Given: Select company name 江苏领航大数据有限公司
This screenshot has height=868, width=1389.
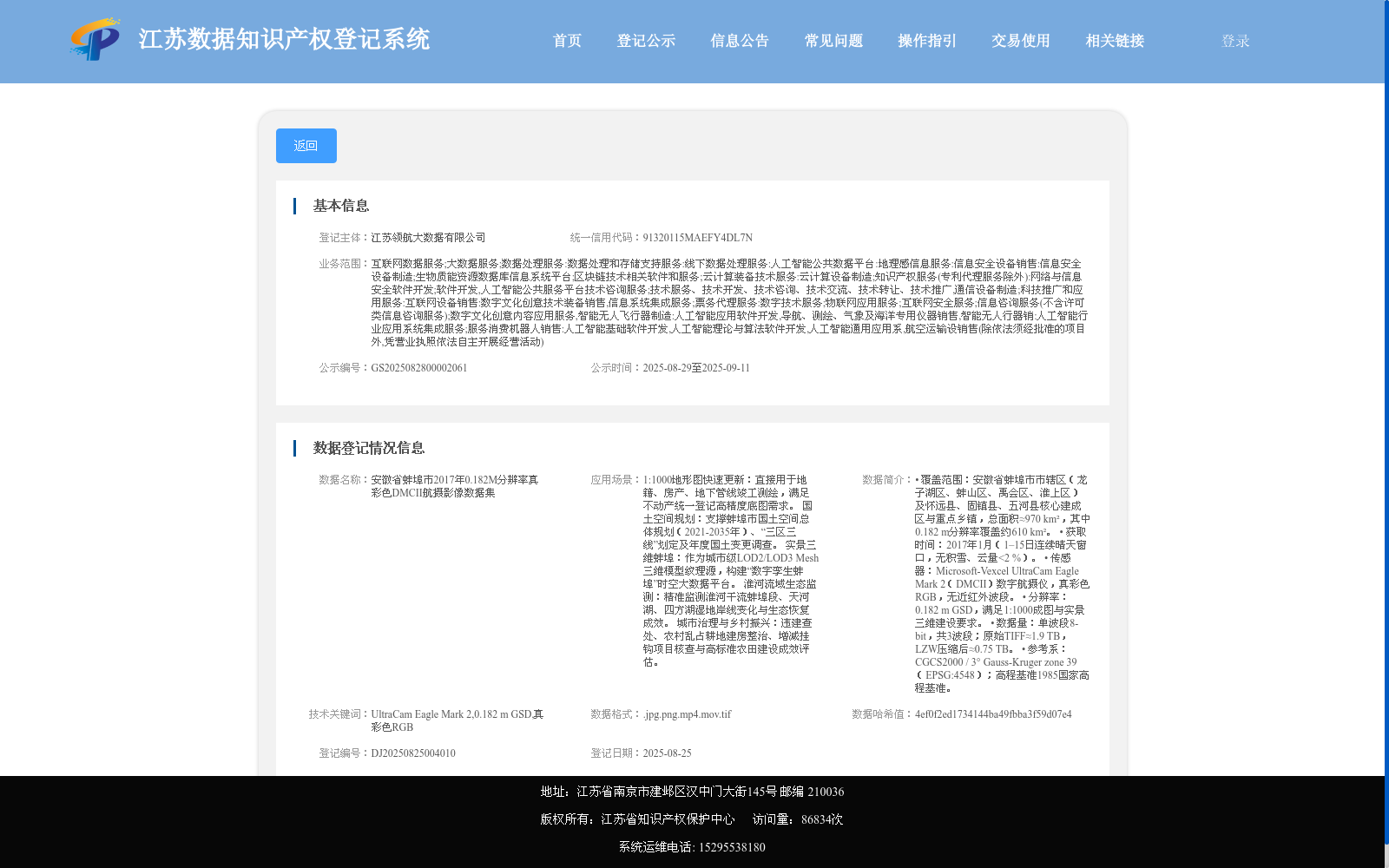Looking at the screenshot, I should pos(429,238).
